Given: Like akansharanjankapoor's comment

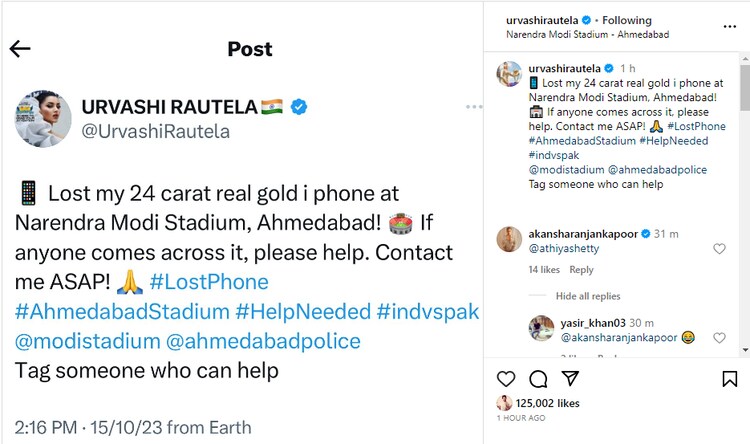Looking at the screenshot, I should pos(719,249).
